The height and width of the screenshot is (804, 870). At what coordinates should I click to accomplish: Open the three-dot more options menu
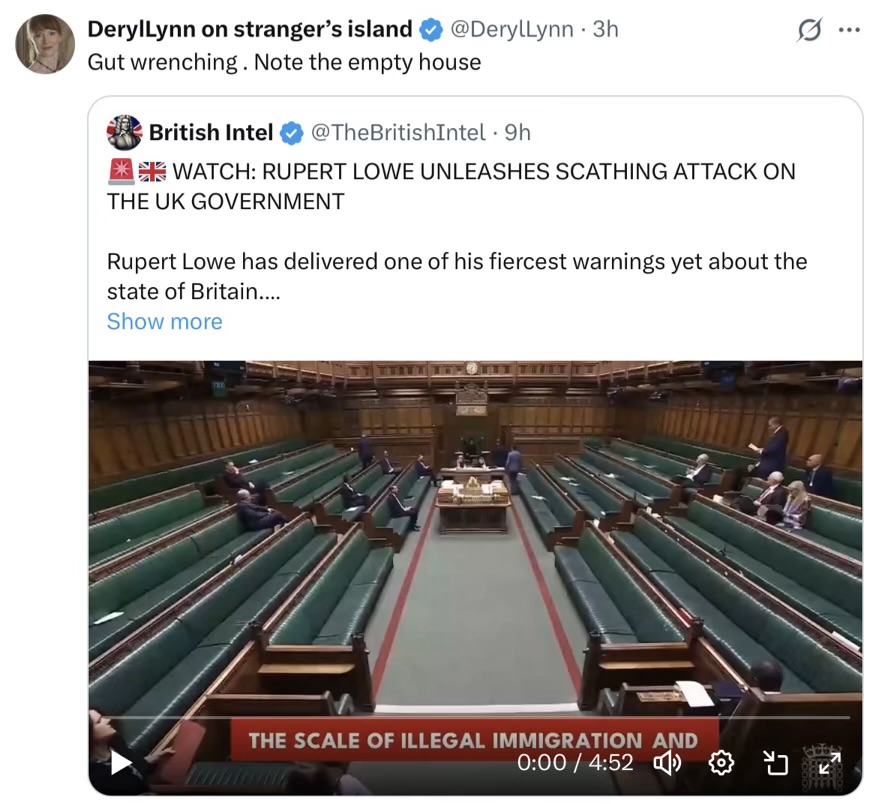coord(849,30)
